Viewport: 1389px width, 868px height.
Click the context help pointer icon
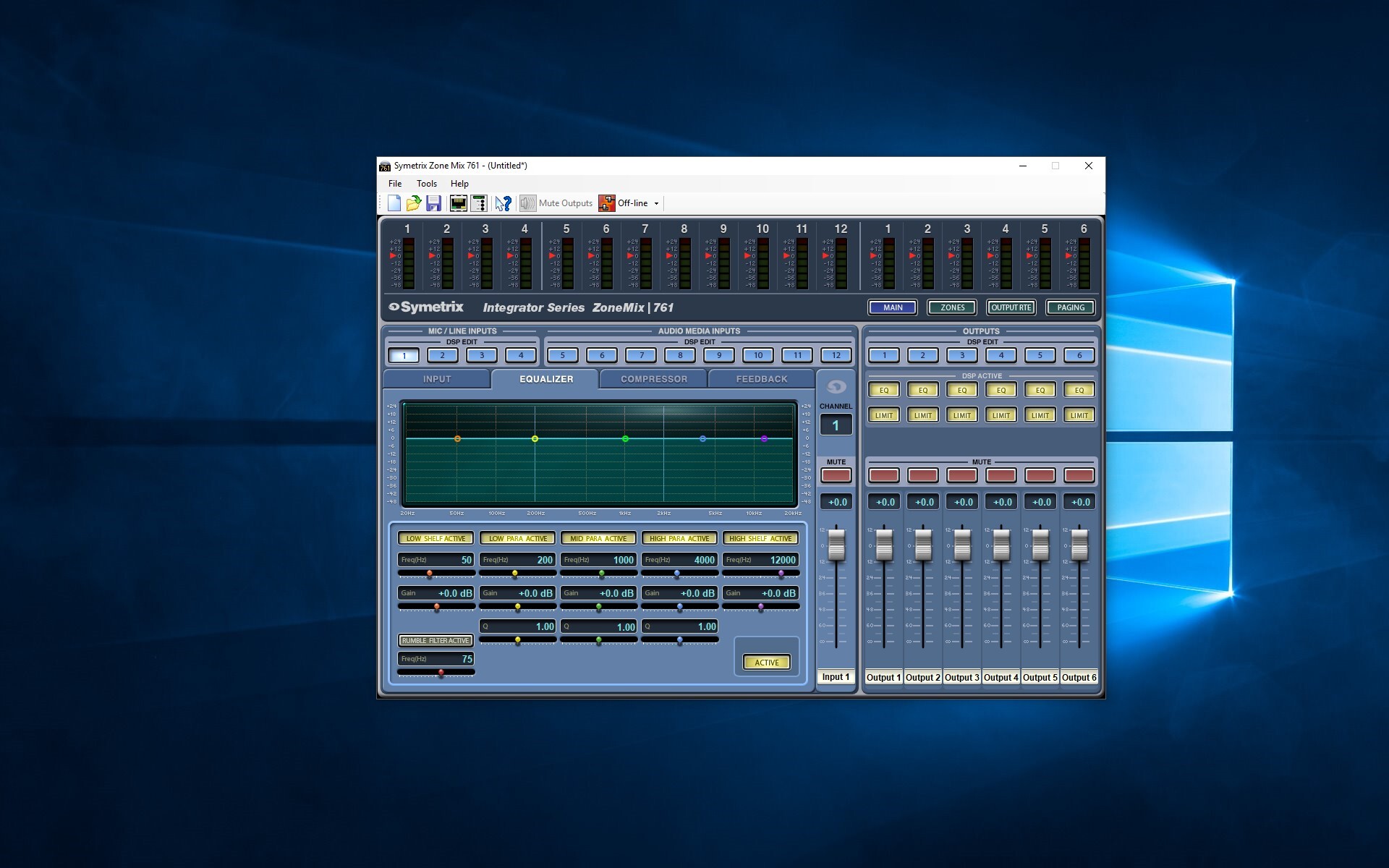[x=503, y=203]
